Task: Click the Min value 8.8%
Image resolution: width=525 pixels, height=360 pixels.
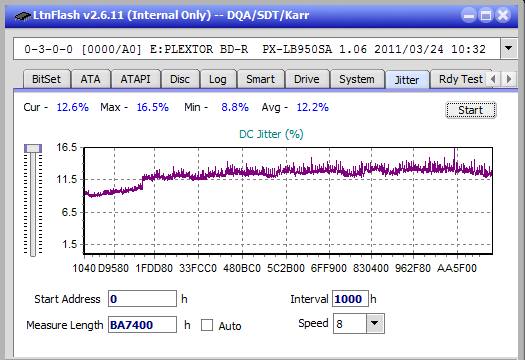Action: click(x=235, y=107)
